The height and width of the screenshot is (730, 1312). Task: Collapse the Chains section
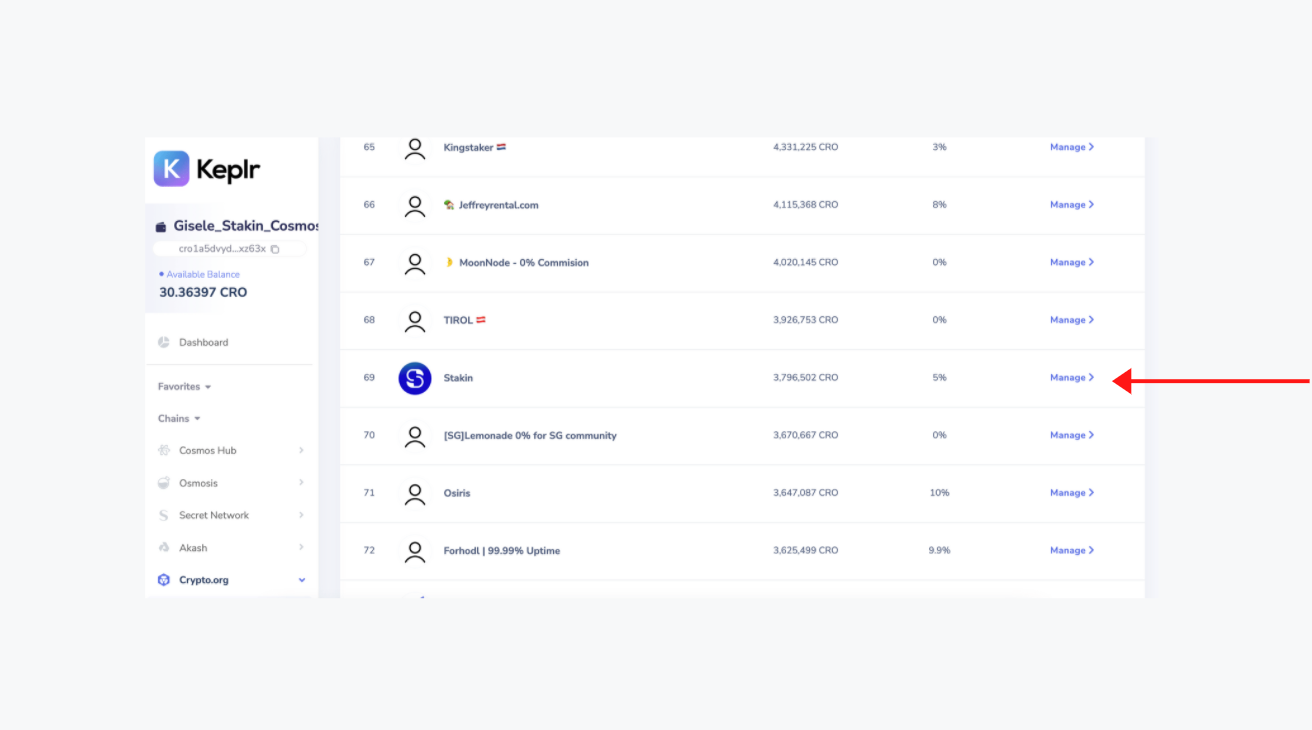click(x=179, y=418)
